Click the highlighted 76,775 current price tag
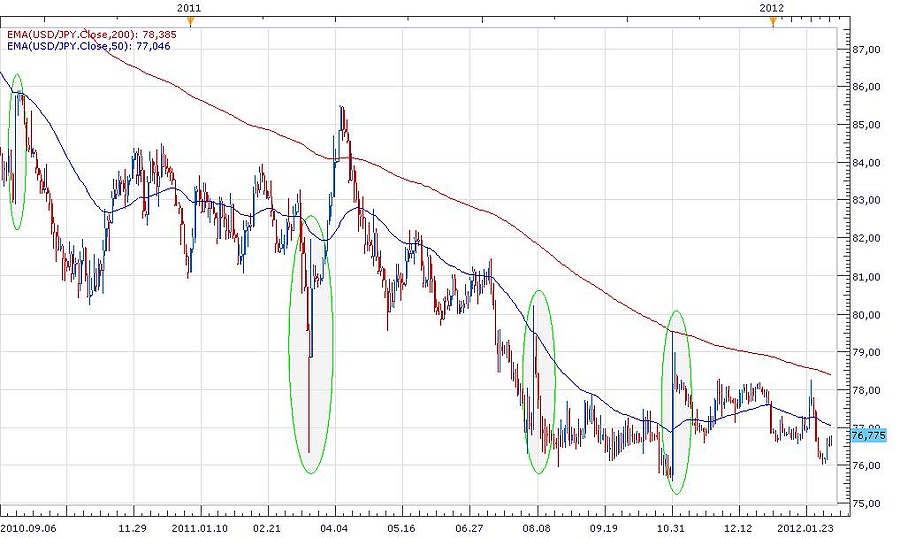Viewport: 900px width, 538px height. click(866, 435)
